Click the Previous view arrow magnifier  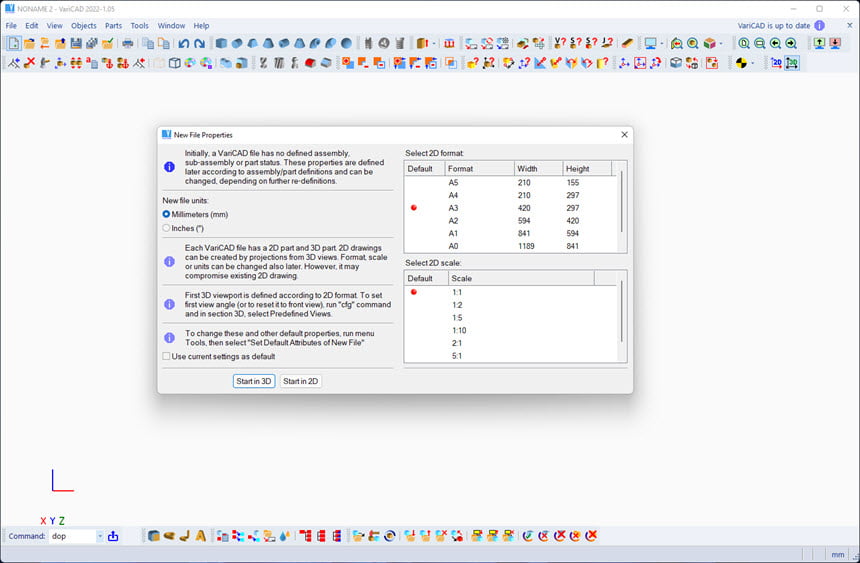(x=775, y=43)
